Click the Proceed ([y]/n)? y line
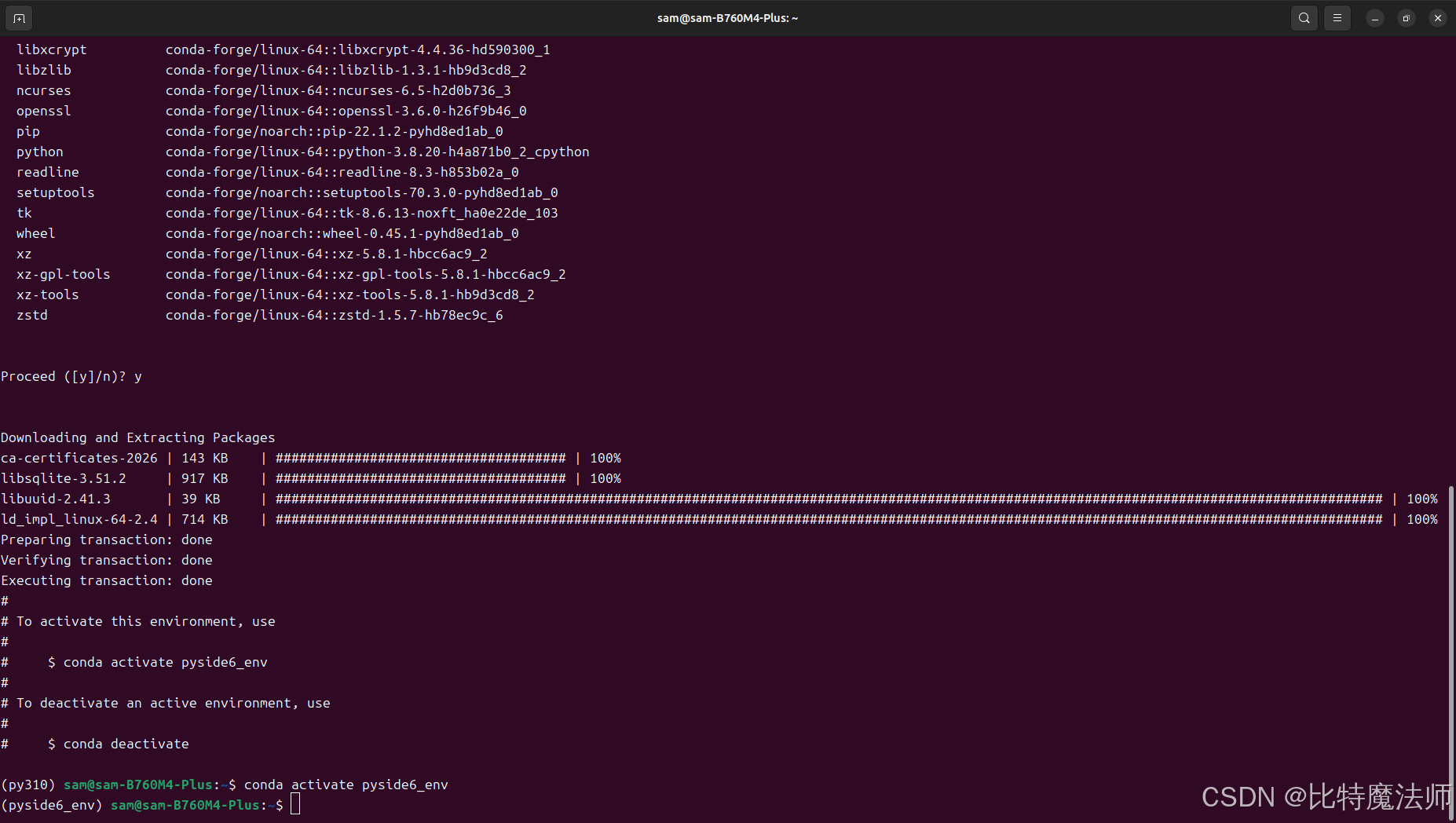 [x=71, y=376]
